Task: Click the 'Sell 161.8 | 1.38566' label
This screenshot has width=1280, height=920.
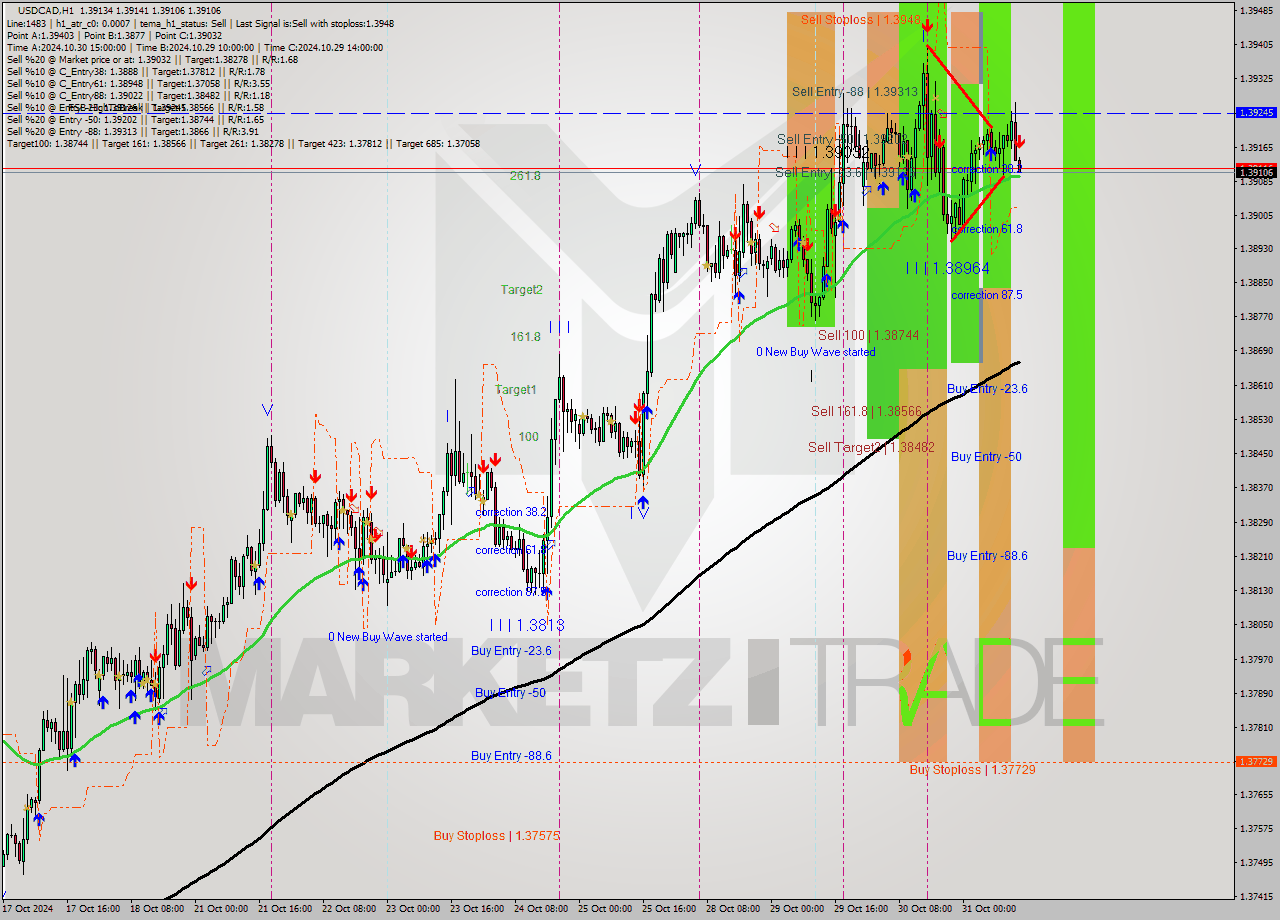Action: coord(866,411)
